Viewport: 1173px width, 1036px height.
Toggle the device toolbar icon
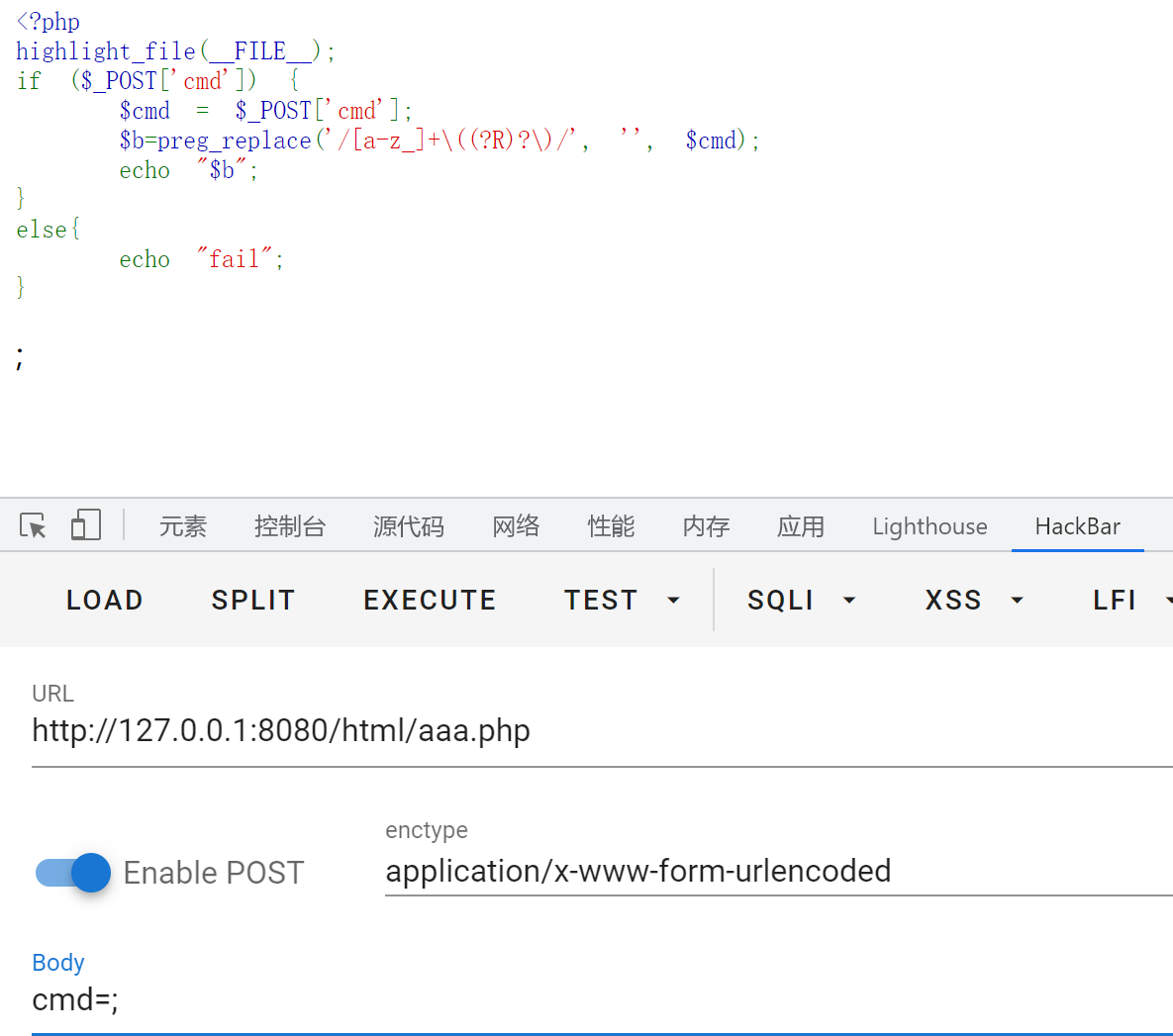86,525
